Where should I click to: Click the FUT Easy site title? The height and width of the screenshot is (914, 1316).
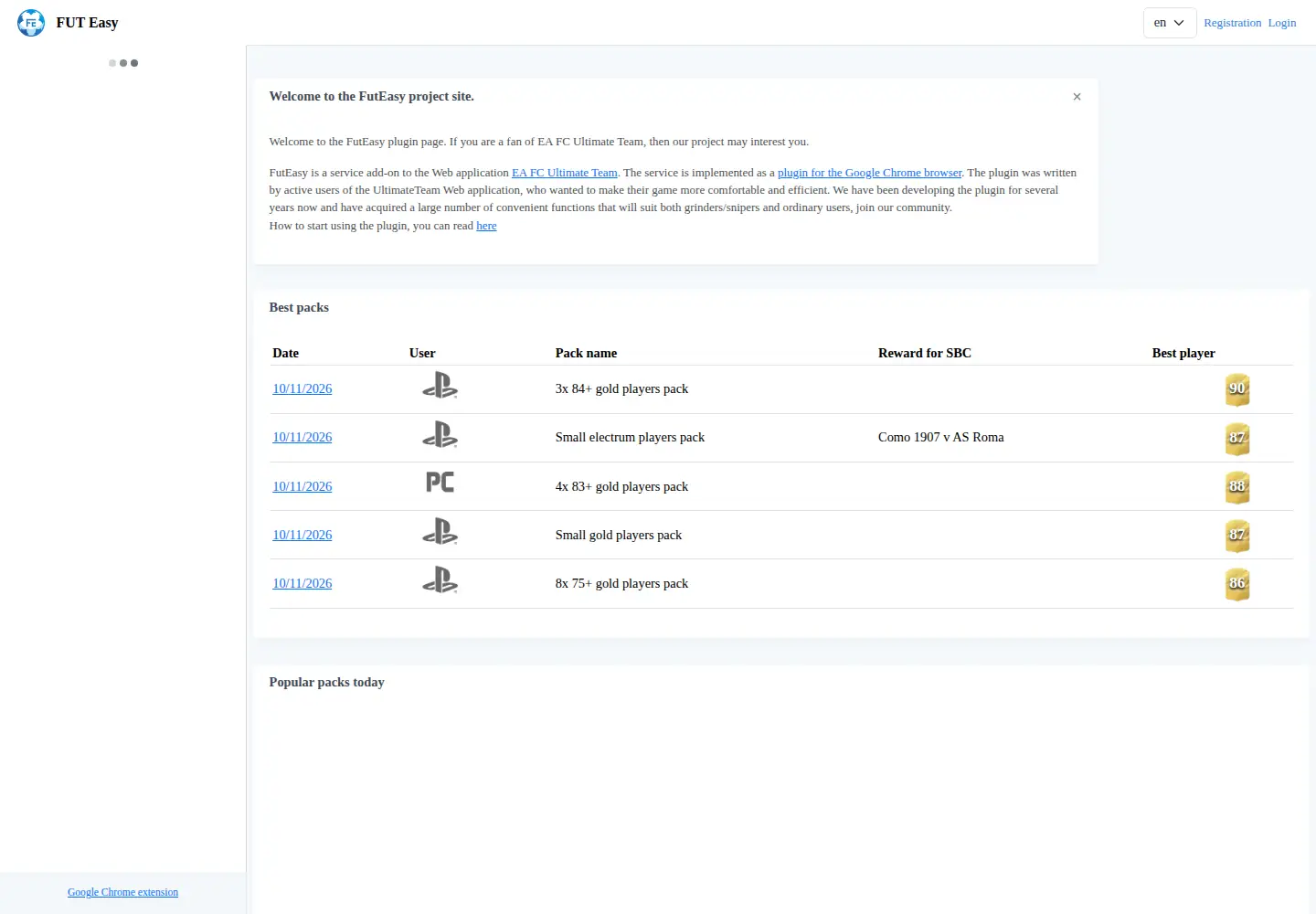pyautogui.click(x=87, y=23)
